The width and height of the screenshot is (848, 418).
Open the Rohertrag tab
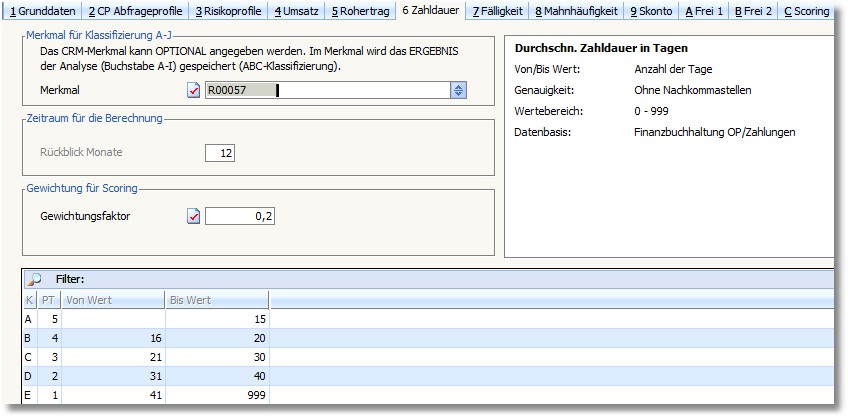(361, 11)
